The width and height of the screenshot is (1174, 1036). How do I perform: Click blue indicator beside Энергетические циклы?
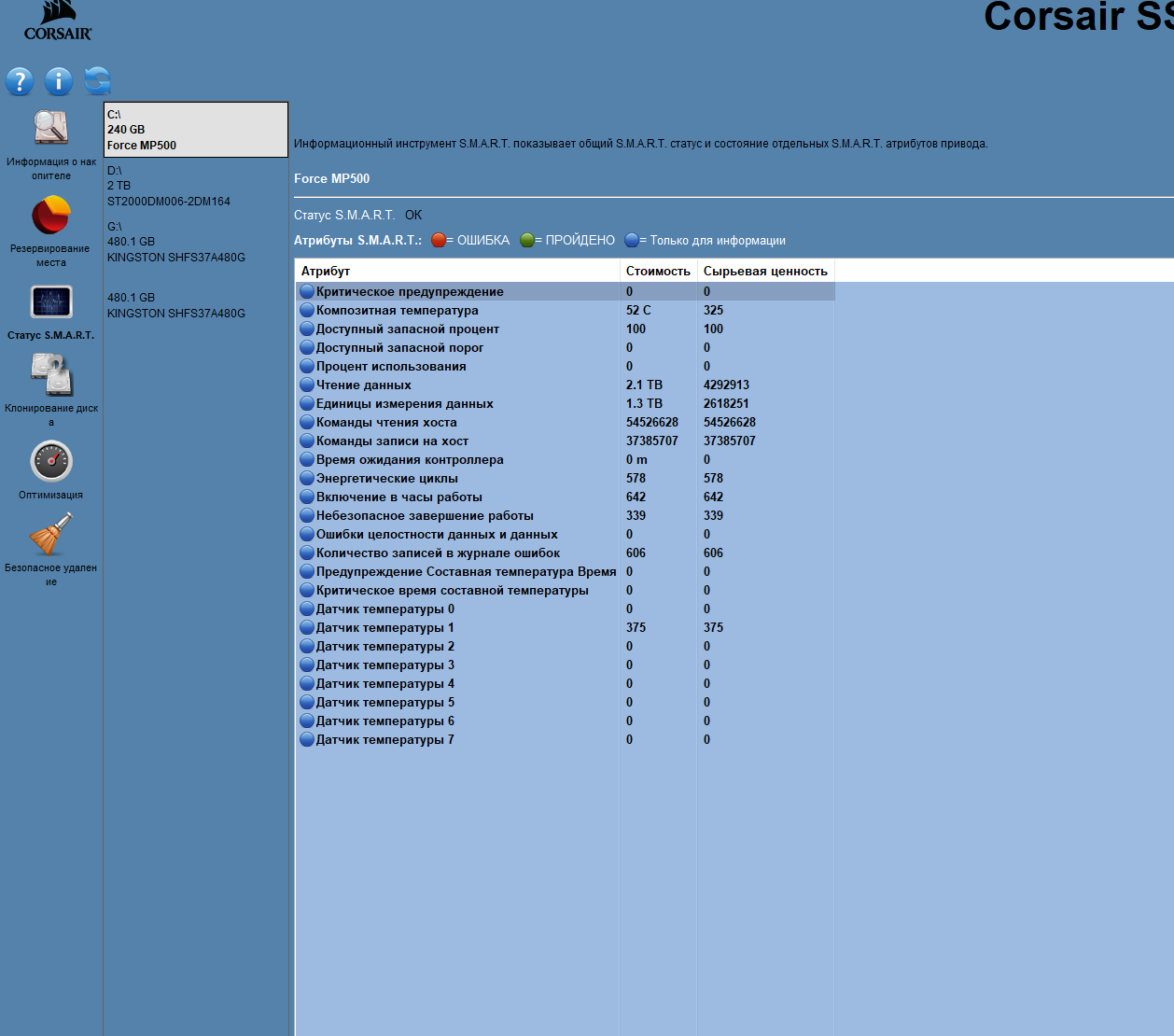click(x=307, y=478)
